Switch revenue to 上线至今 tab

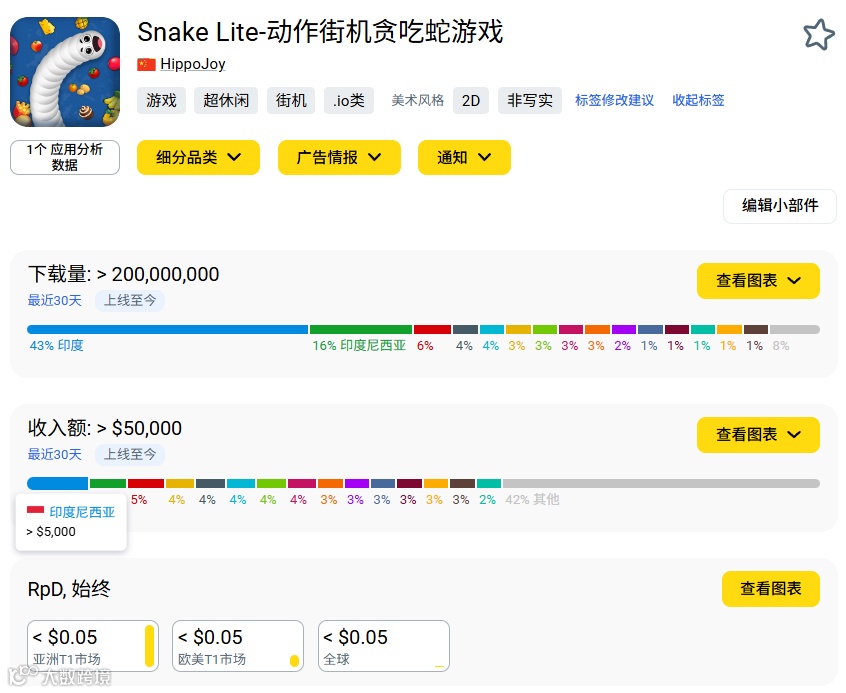tap(130, 454)
